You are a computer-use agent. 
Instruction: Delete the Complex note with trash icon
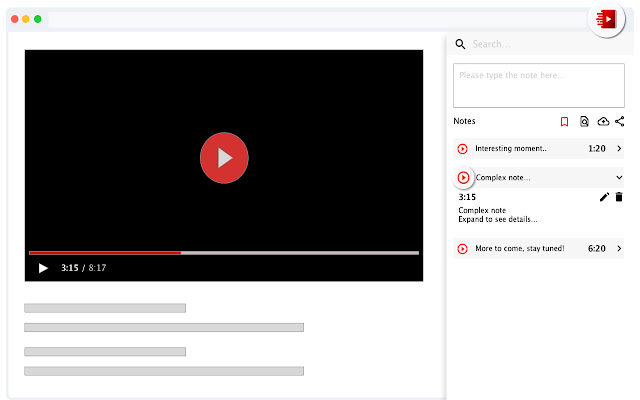(619, 197)
